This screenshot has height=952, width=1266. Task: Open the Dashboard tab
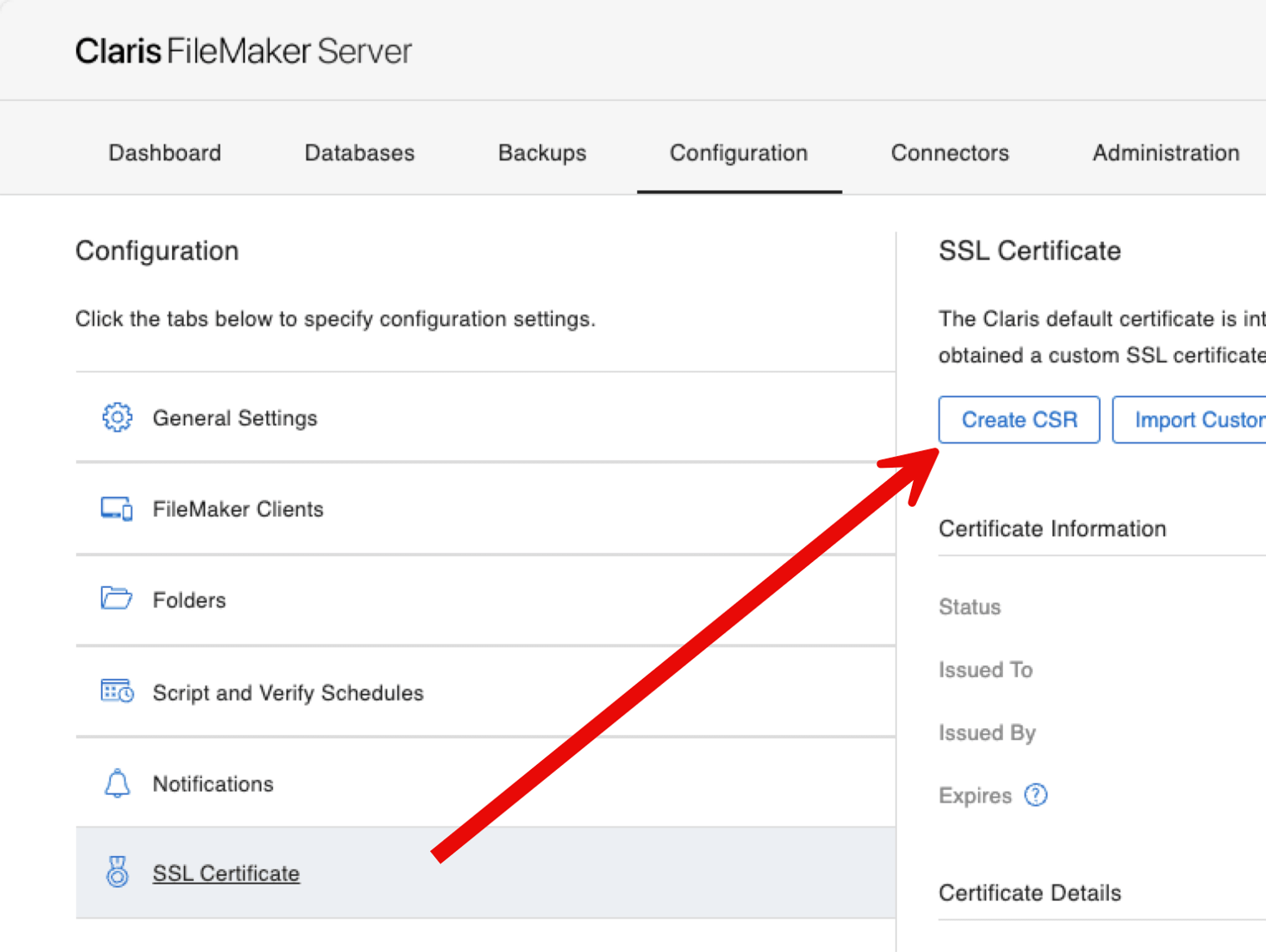(165, 153)
